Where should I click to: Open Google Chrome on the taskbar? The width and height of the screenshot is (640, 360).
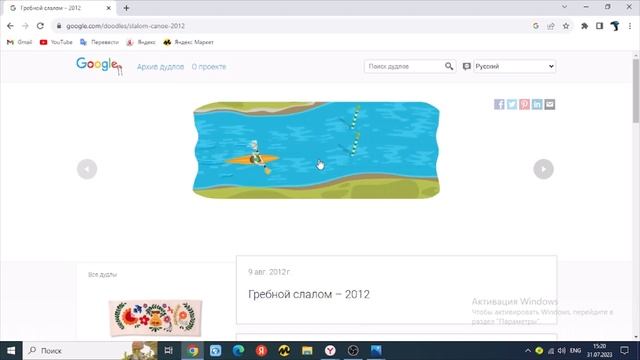pos(193,351)
